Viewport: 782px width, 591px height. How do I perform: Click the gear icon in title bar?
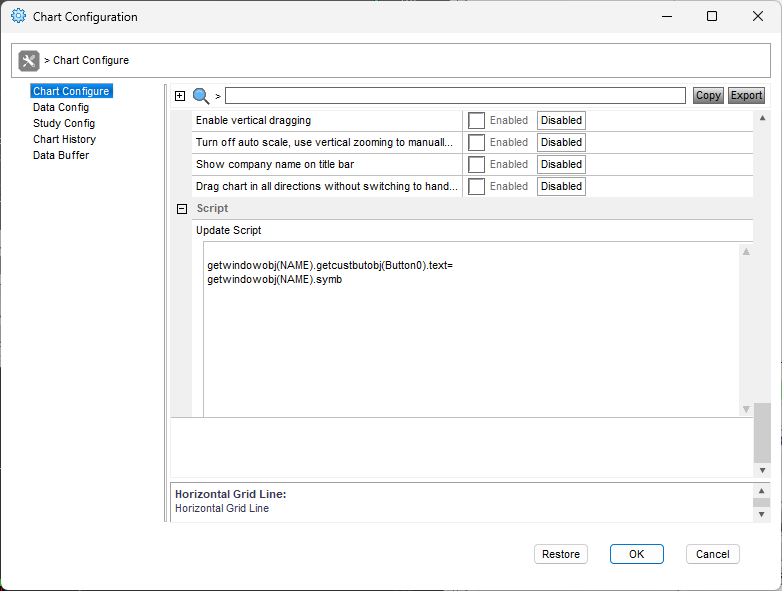coord(18,16)
